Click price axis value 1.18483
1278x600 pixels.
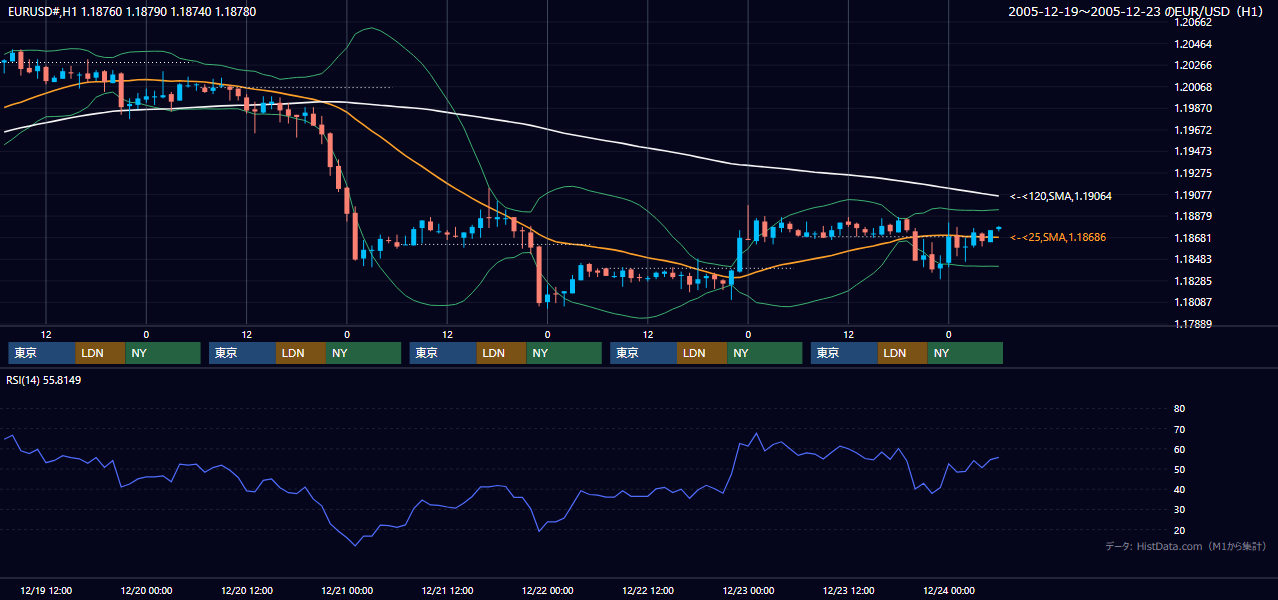tap(1193, 259)
